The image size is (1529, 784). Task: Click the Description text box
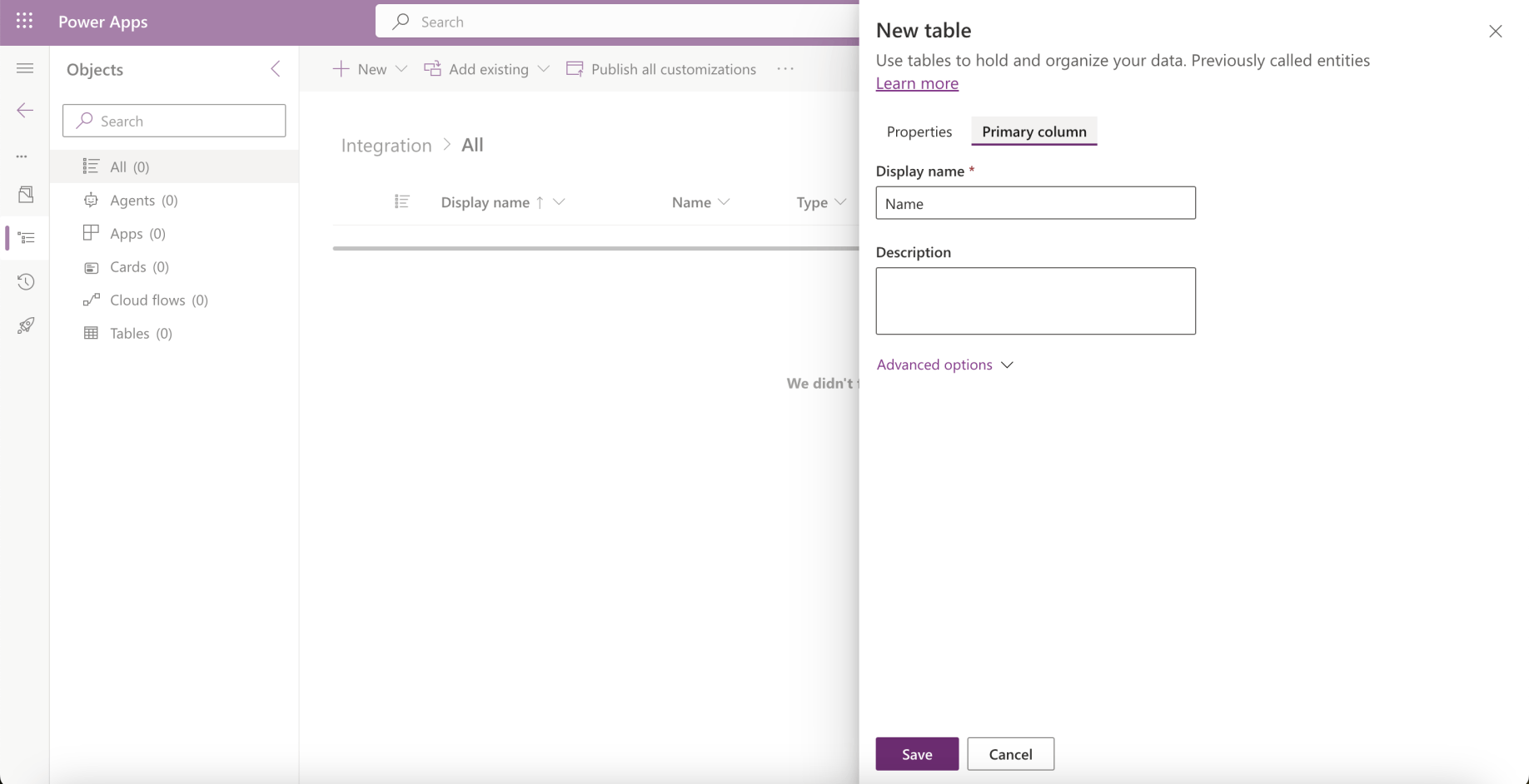point(1035,300)
